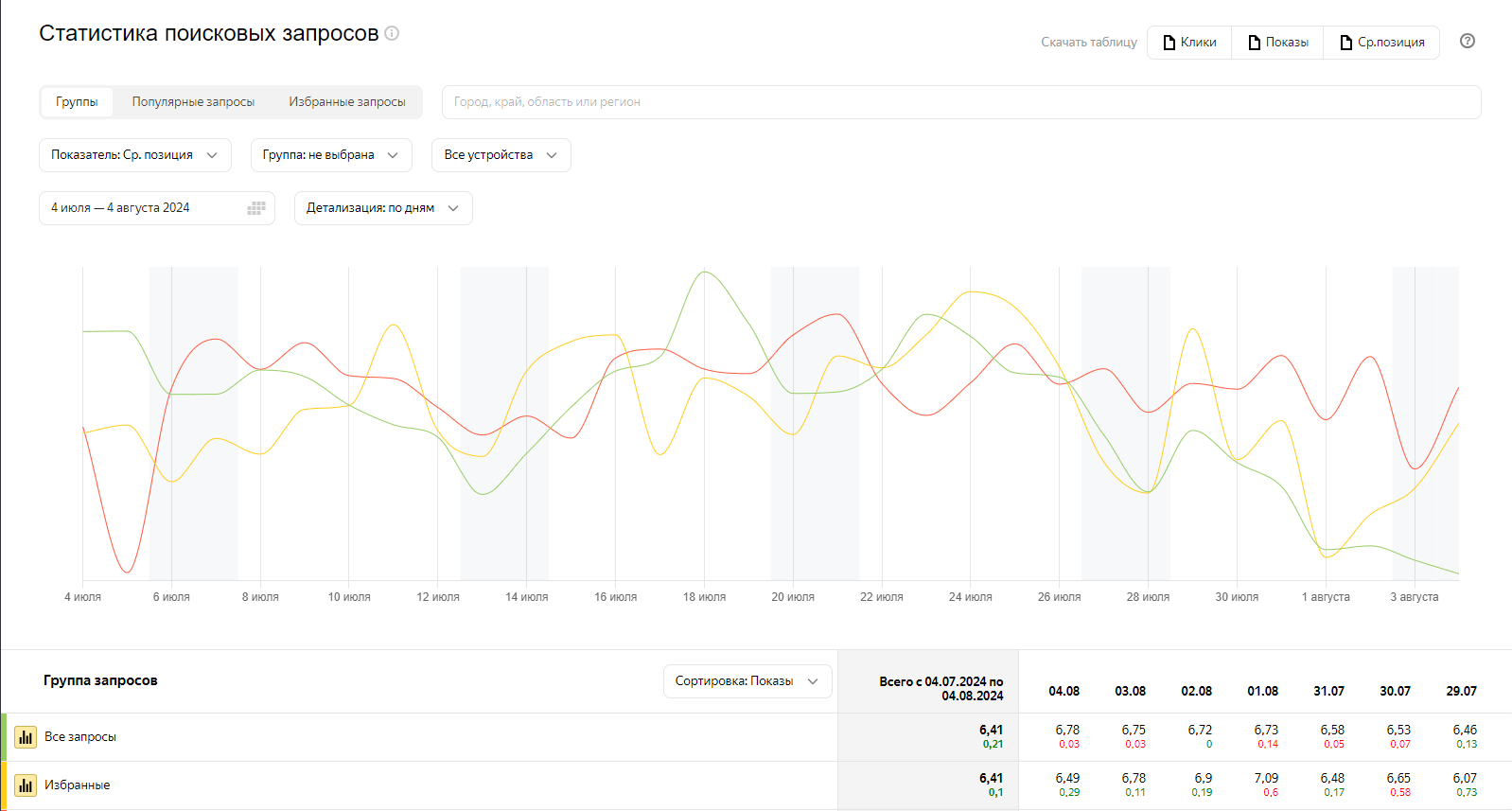1512x811 pixels.
Task: Switch to the Избранные запросы tab
Action: 347,102
